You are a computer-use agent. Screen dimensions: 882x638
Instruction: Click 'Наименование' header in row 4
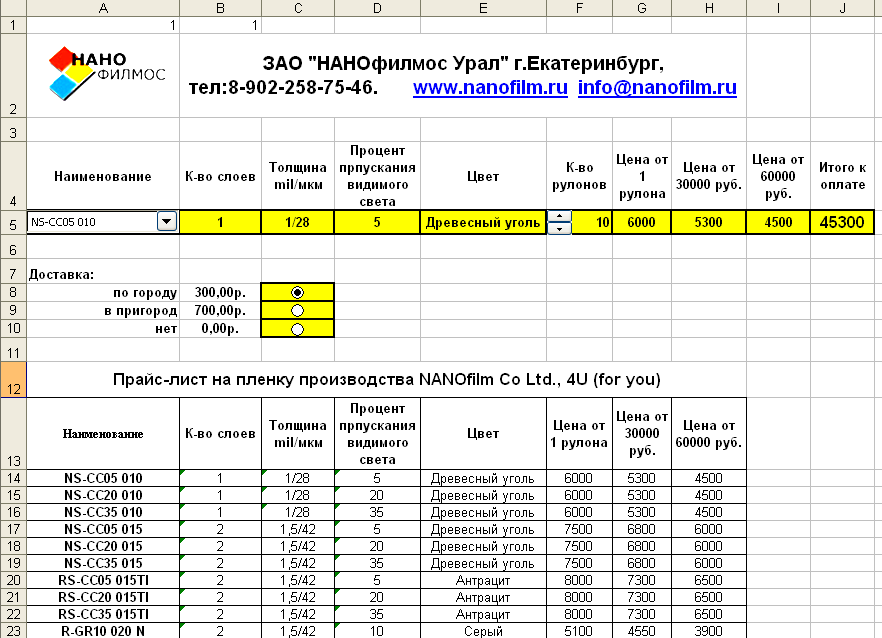point(103,176)
